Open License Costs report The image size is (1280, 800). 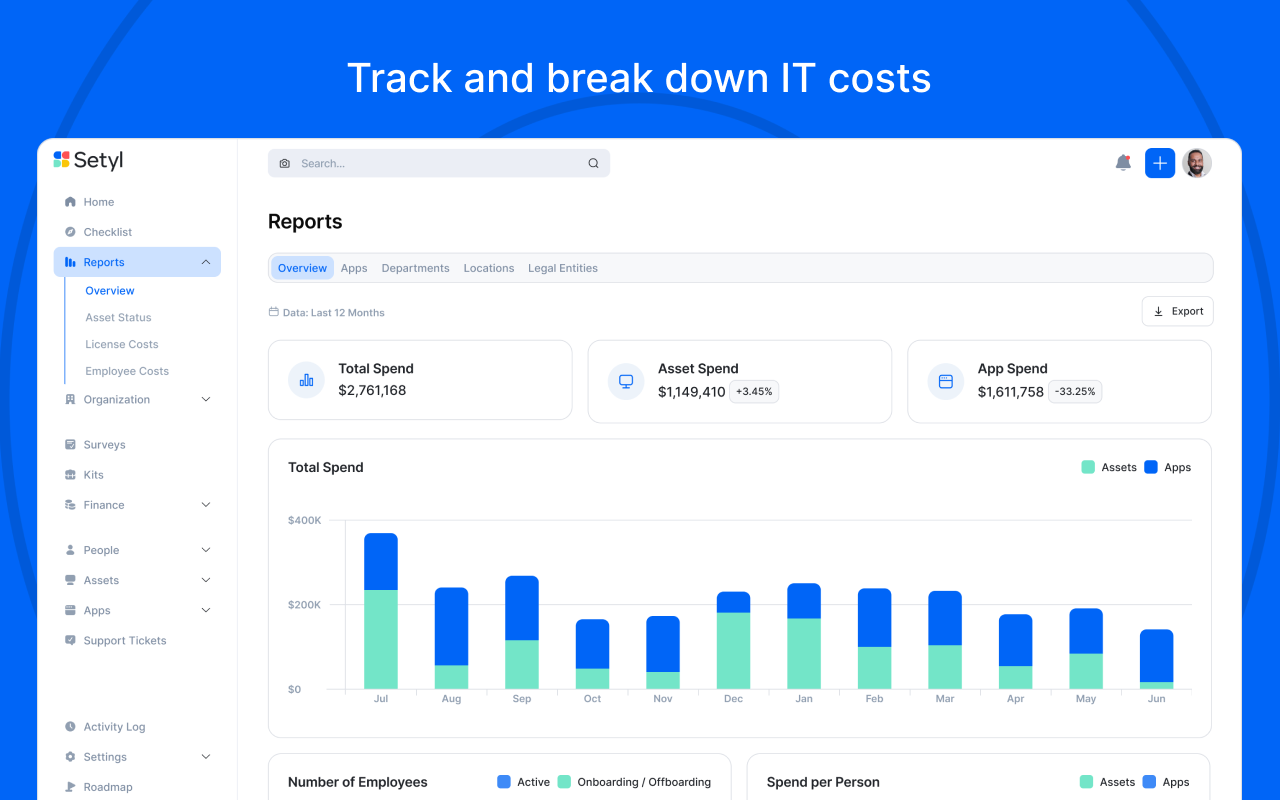pos(122,344)
